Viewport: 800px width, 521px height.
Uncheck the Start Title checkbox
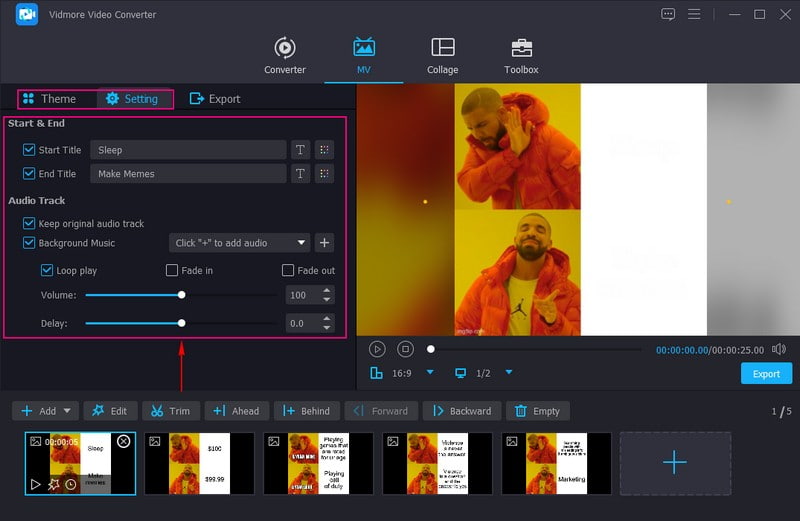[x=29, y=150]
